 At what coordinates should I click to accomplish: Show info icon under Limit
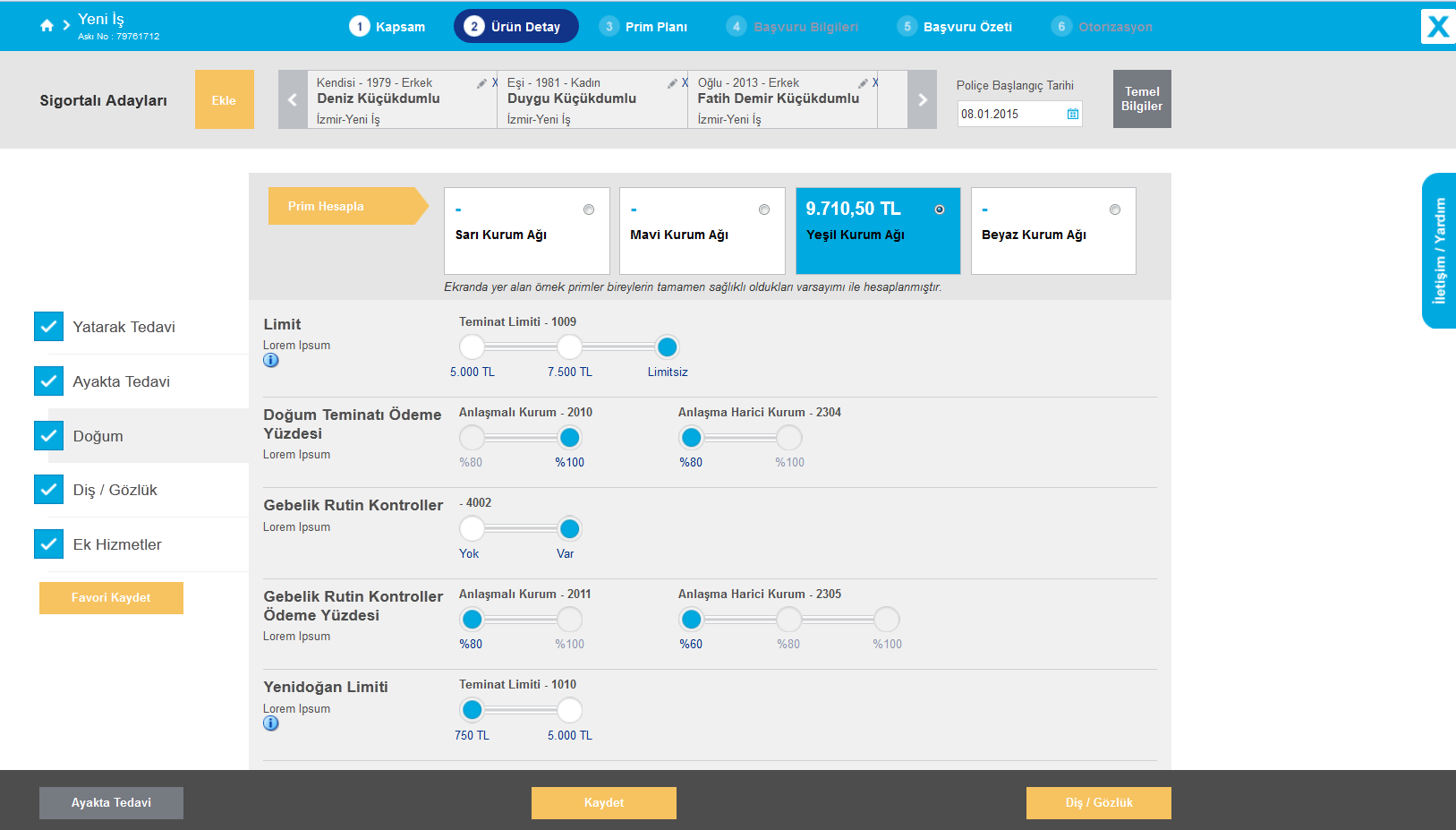pyautogui.click(x=271, y=360)
